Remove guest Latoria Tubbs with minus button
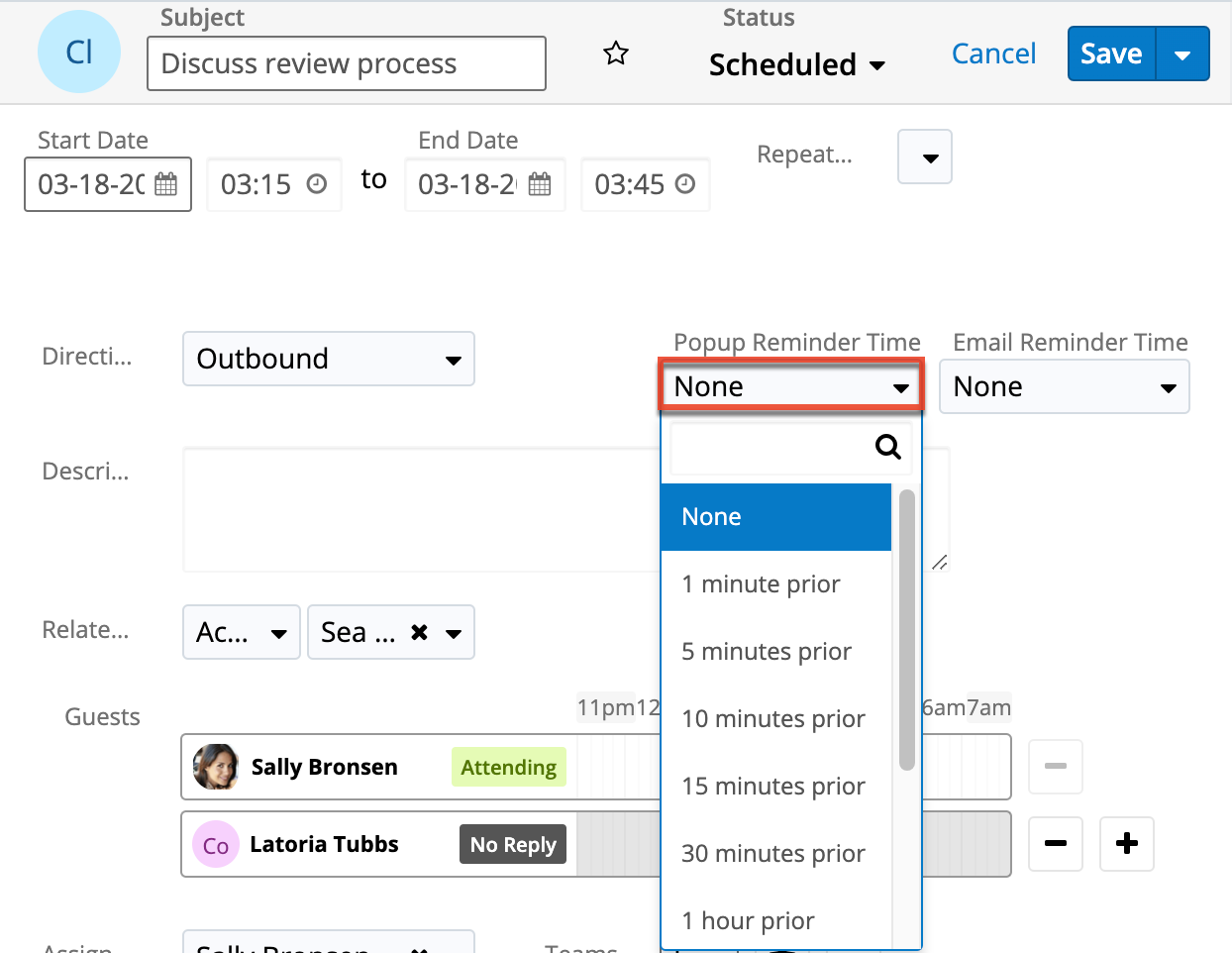This screenshot has width=1232, height=953. [1056, 844]
